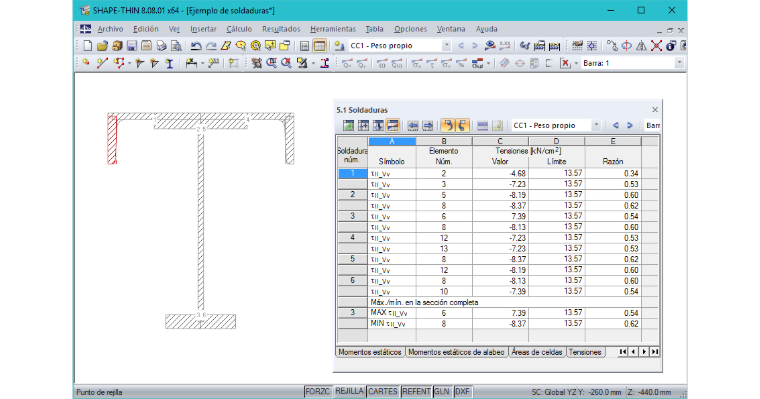Click the blue info sphere icon
The width and height of the screenshot is (760, 399).
tap(670, 46)
